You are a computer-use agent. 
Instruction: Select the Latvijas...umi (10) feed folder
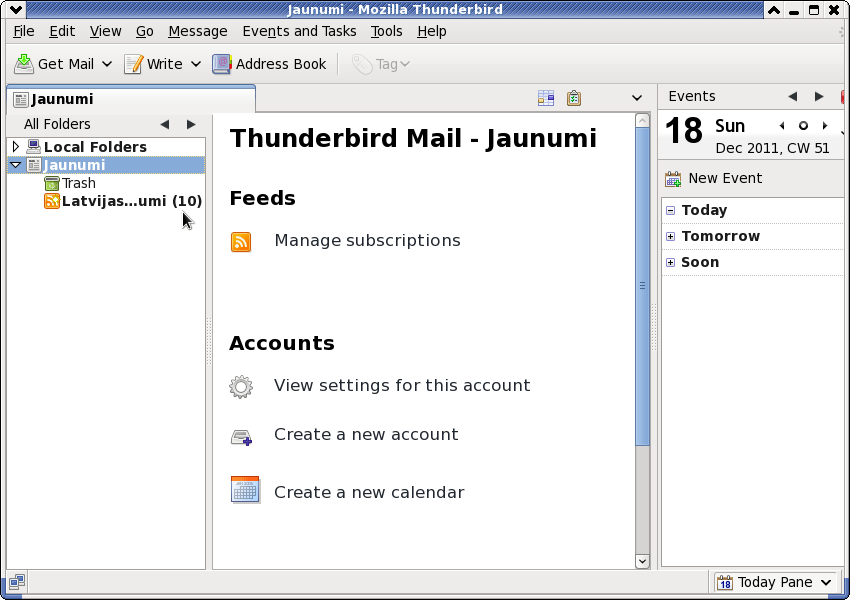click(106, 201)
